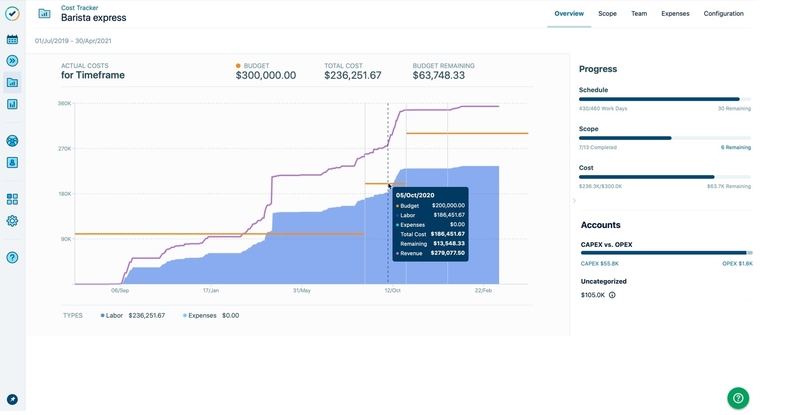Open the bar chart reports sidebar icon
This screenshot has height=415, width=800.
pos(12,104)
